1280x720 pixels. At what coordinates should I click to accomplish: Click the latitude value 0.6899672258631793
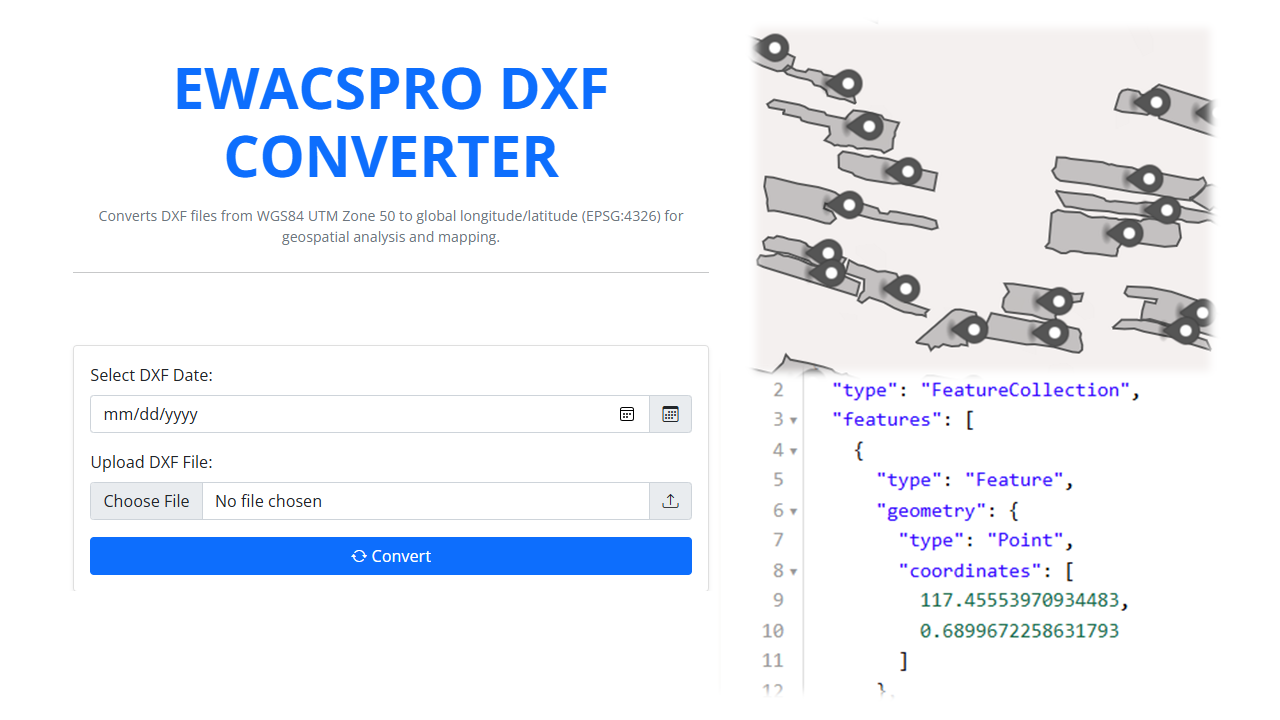tap(1019, 631)
